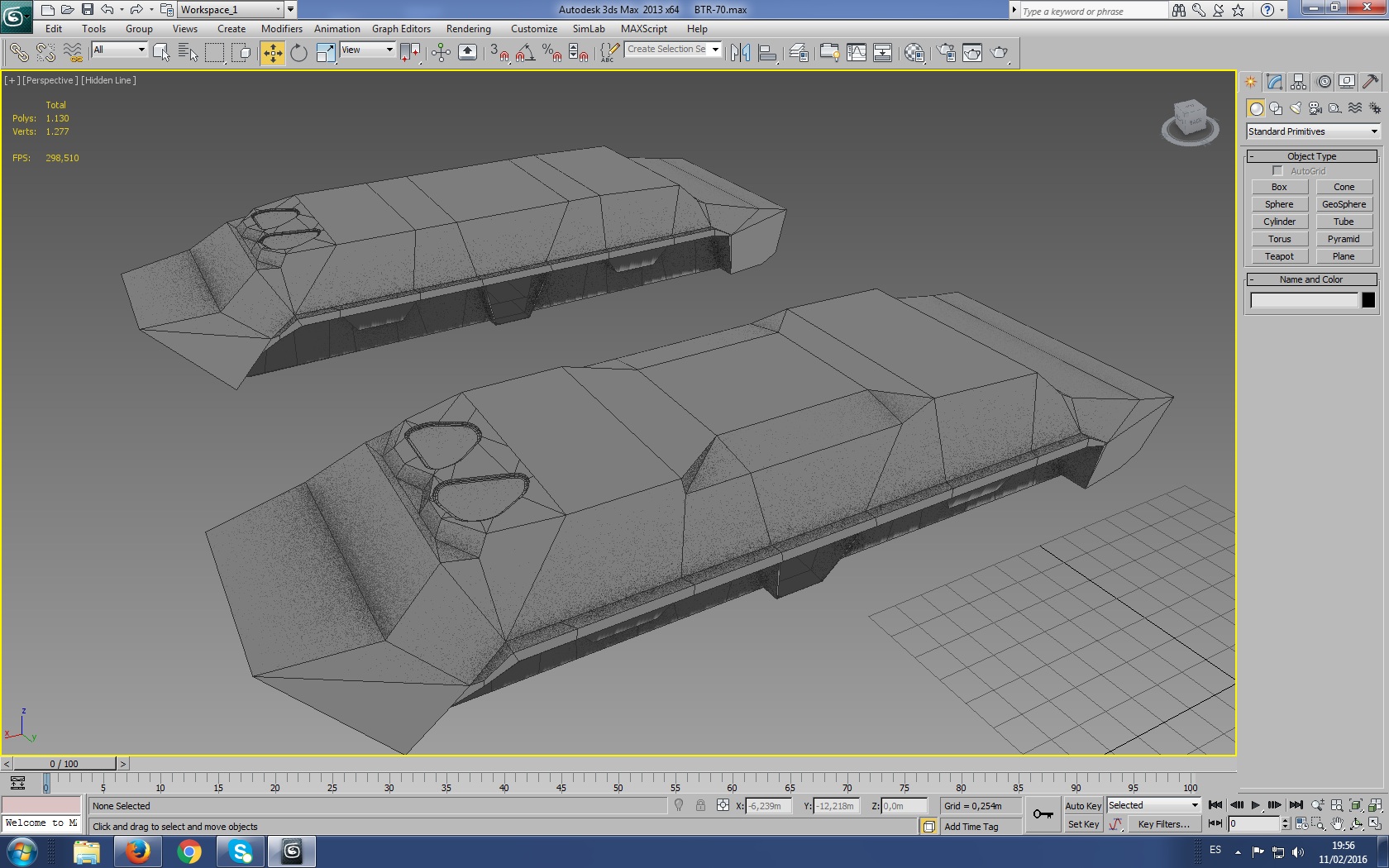Select the Lights category icon

[1296, 108]
